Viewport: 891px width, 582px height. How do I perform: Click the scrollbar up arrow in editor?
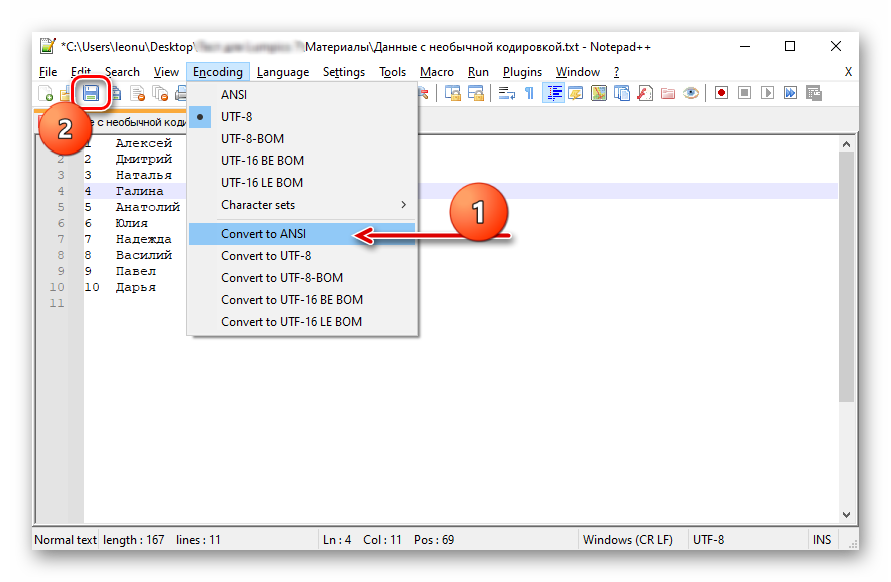tap(846, 144)
